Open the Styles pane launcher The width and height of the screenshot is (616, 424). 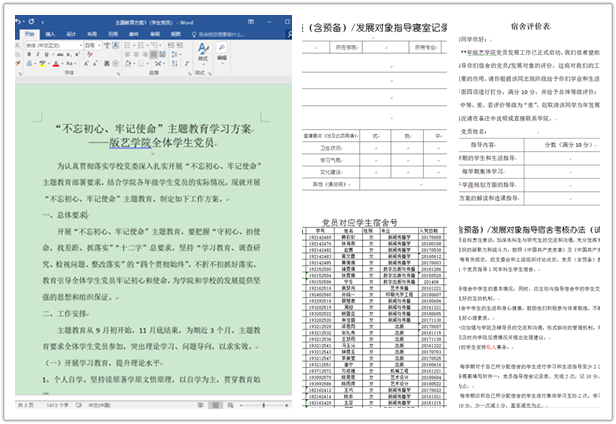[210, 73]
